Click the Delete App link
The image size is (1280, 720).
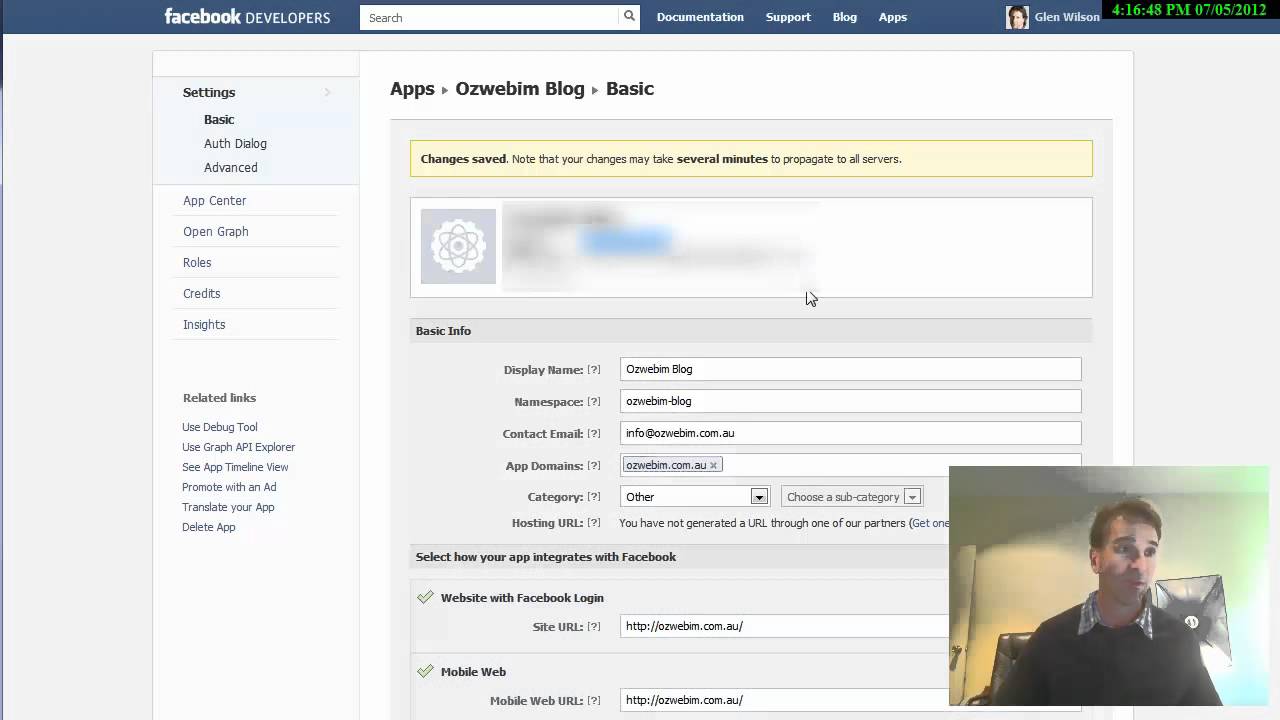pos(209,527)
